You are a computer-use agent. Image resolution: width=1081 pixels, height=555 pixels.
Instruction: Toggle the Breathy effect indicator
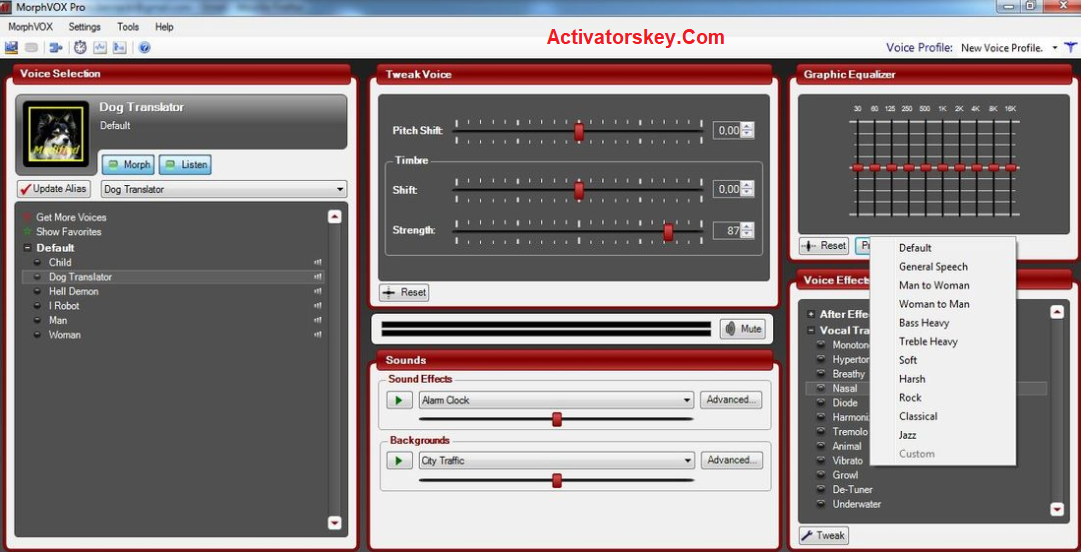coord(821,374)
